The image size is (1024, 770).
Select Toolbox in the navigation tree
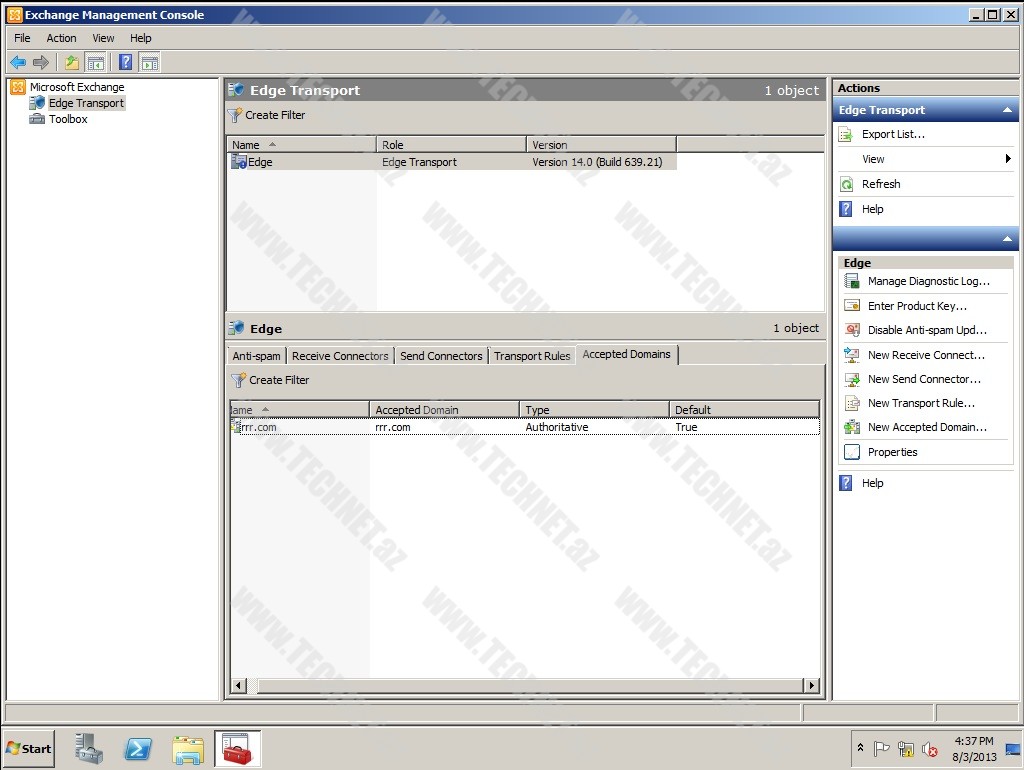[68, 119]
